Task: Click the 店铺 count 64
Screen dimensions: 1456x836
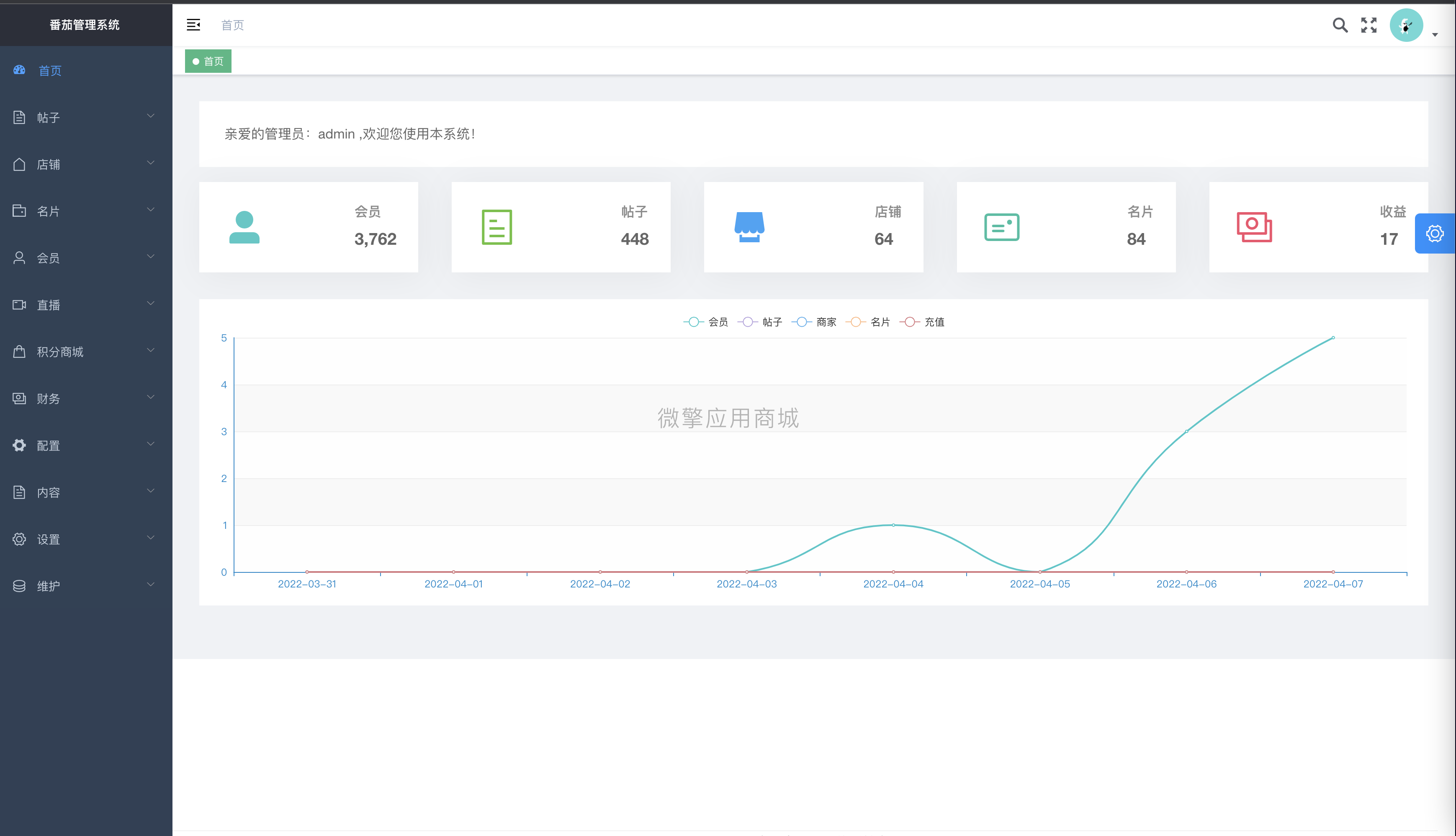Action: click(x=884, y=239)
